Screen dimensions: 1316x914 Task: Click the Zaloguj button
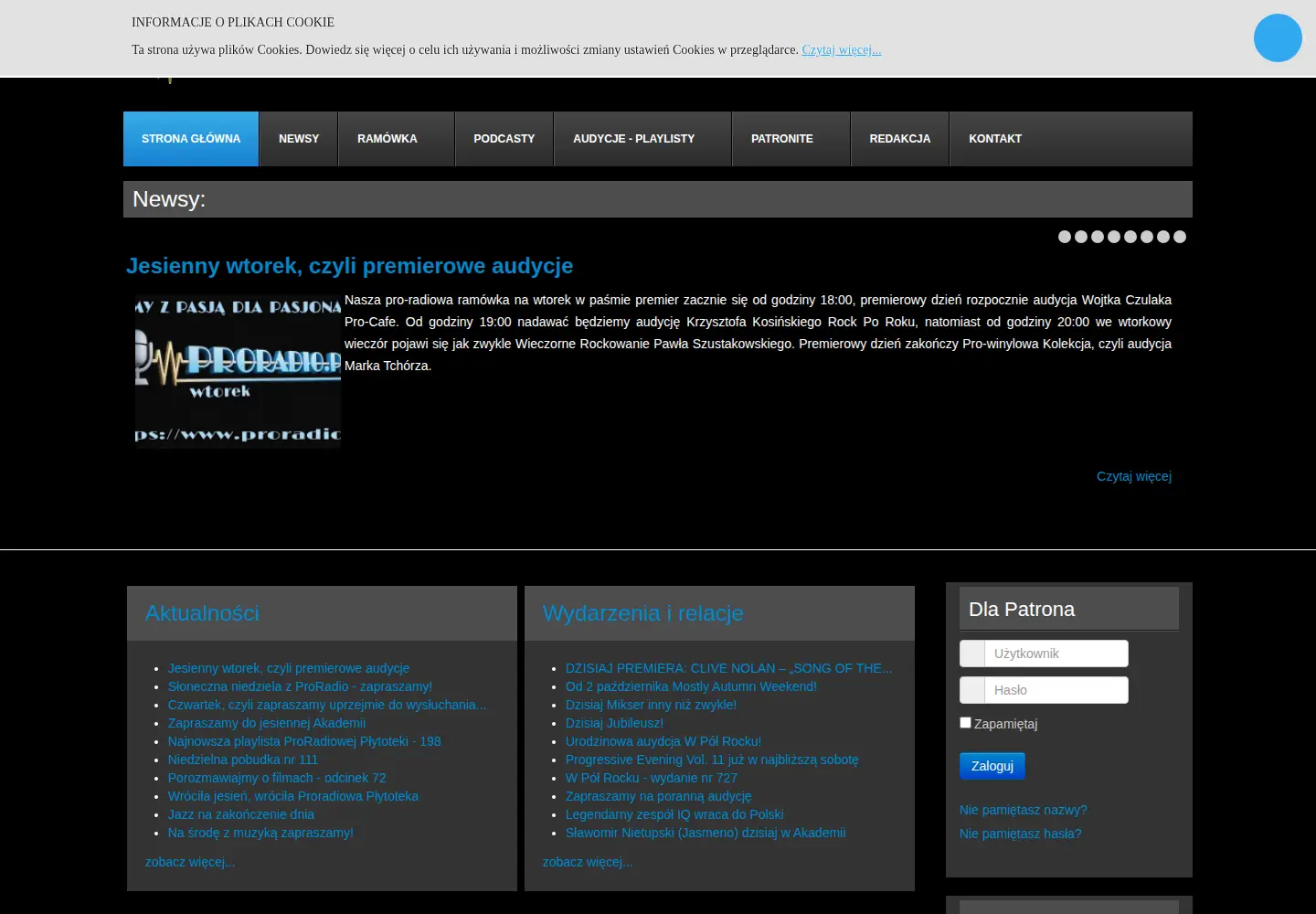992,766
